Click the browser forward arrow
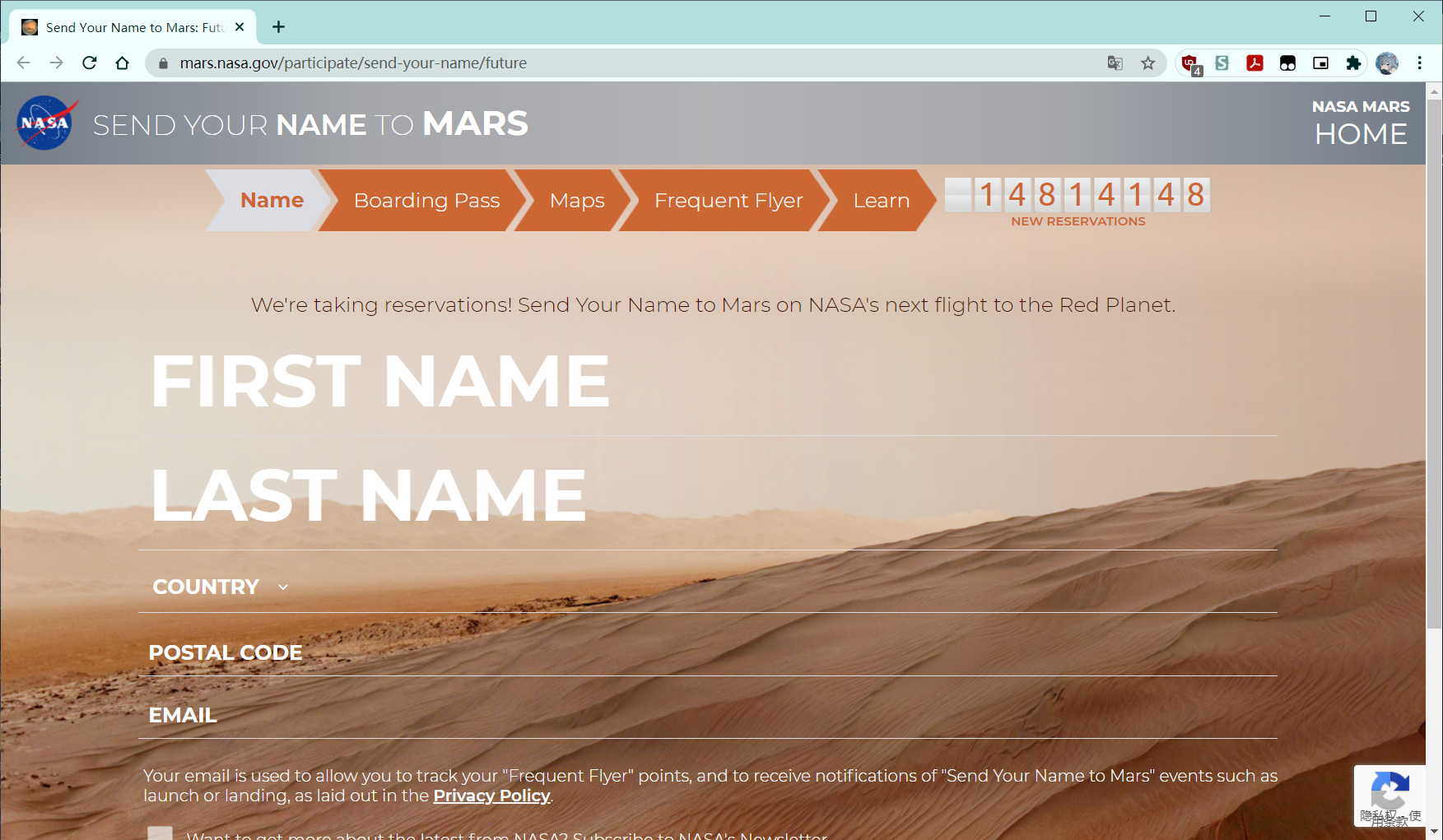 click(x=56, y=63)
